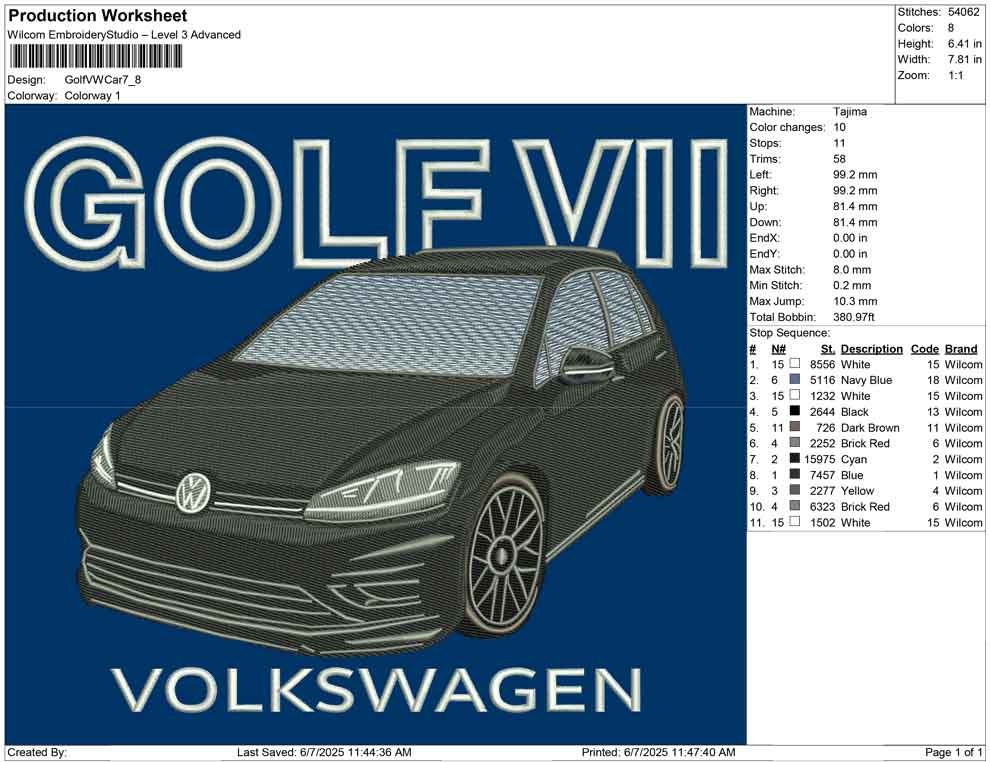
Task: Click the Colorway 1 value
Action: (92, 96)
